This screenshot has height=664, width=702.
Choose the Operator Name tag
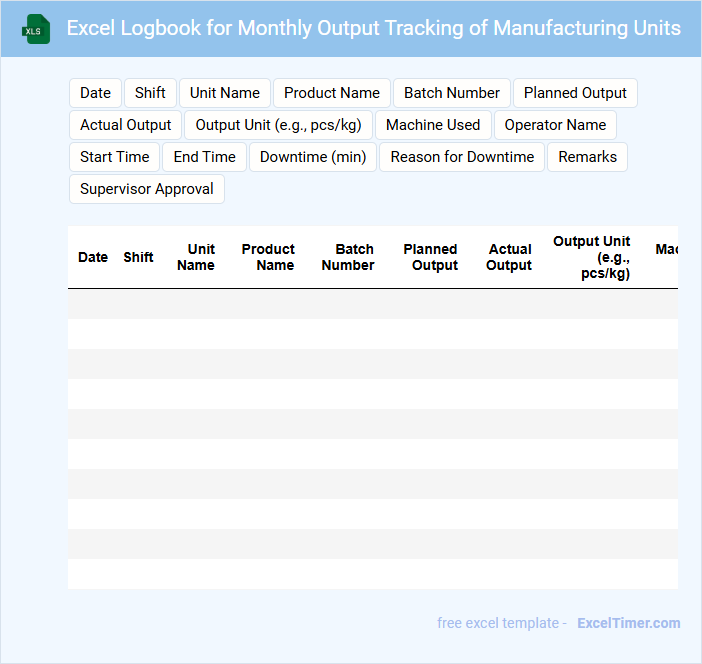(555, 125)
